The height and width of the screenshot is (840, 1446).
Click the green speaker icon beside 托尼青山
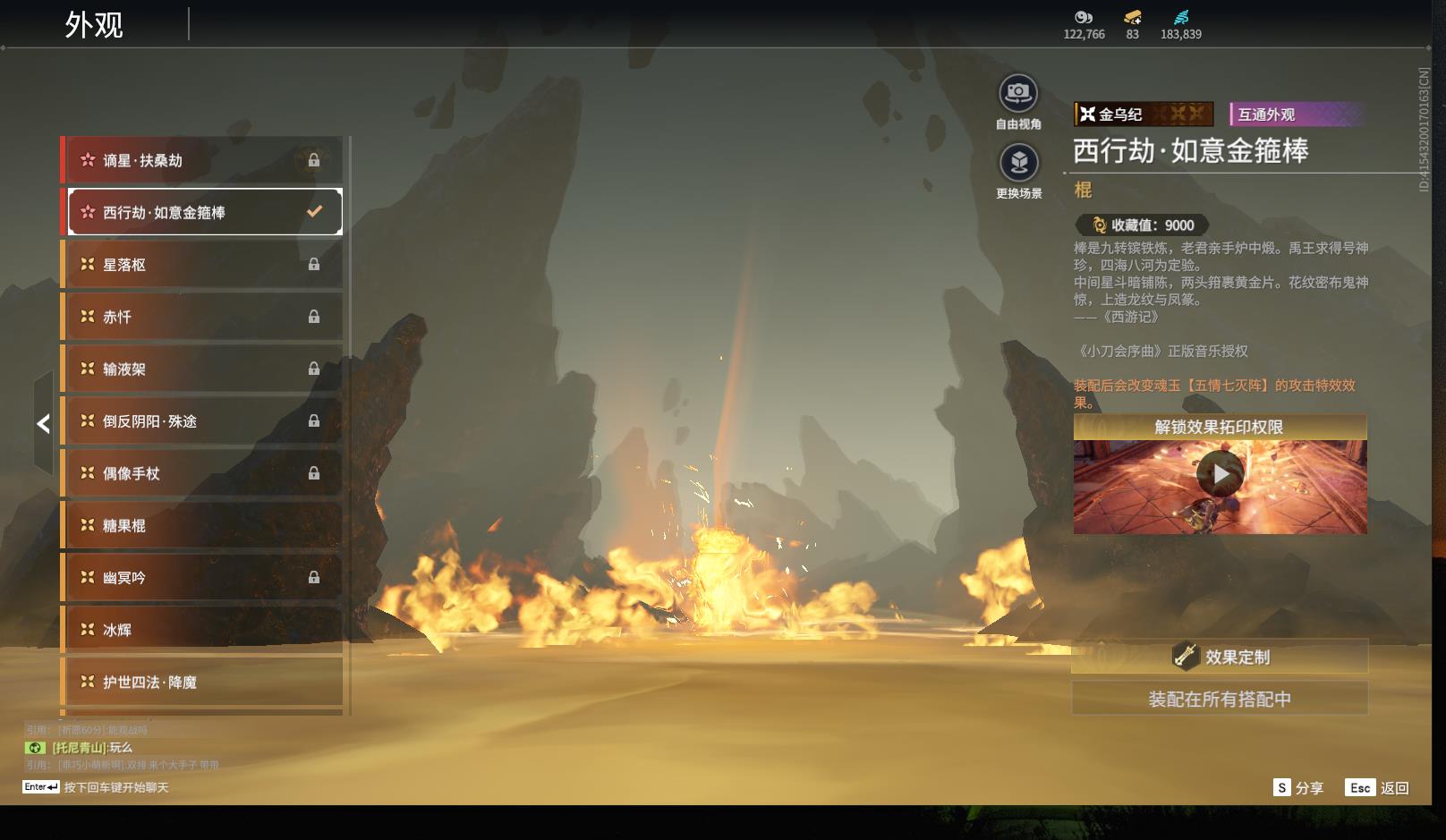click(36, 748)
